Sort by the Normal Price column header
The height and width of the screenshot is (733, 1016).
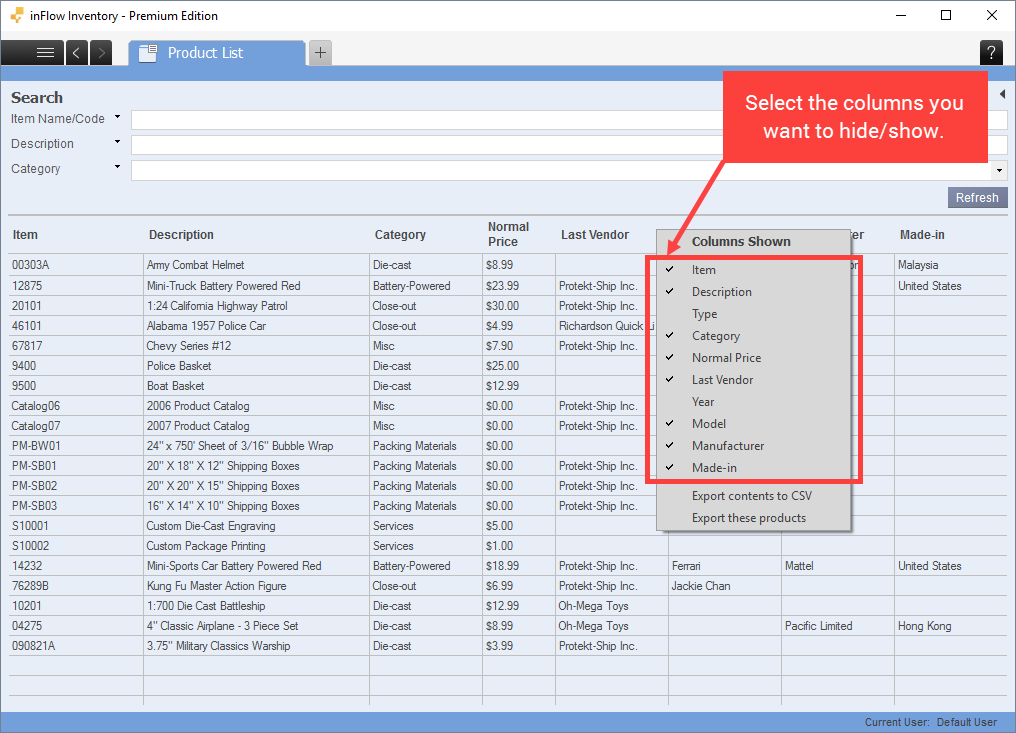point(509,234)
